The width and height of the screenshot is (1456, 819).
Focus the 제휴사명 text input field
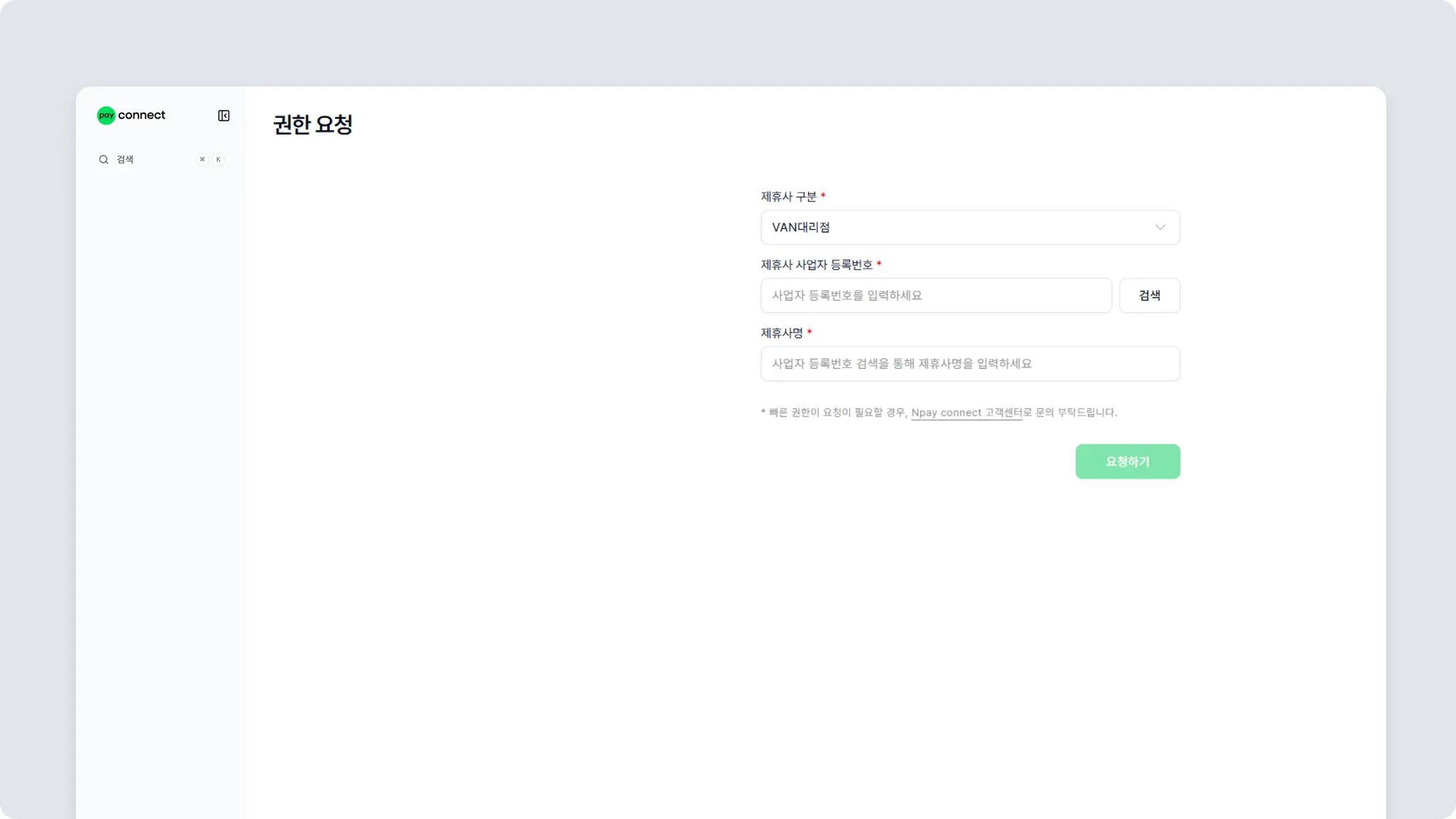970,364
